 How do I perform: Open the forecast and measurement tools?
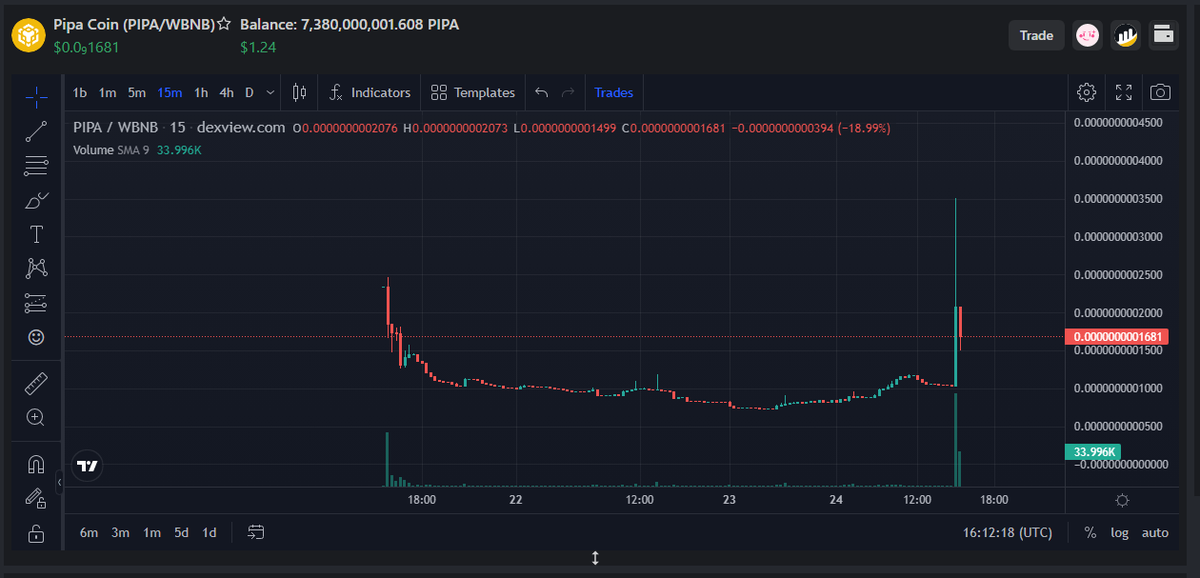(36, 302)
